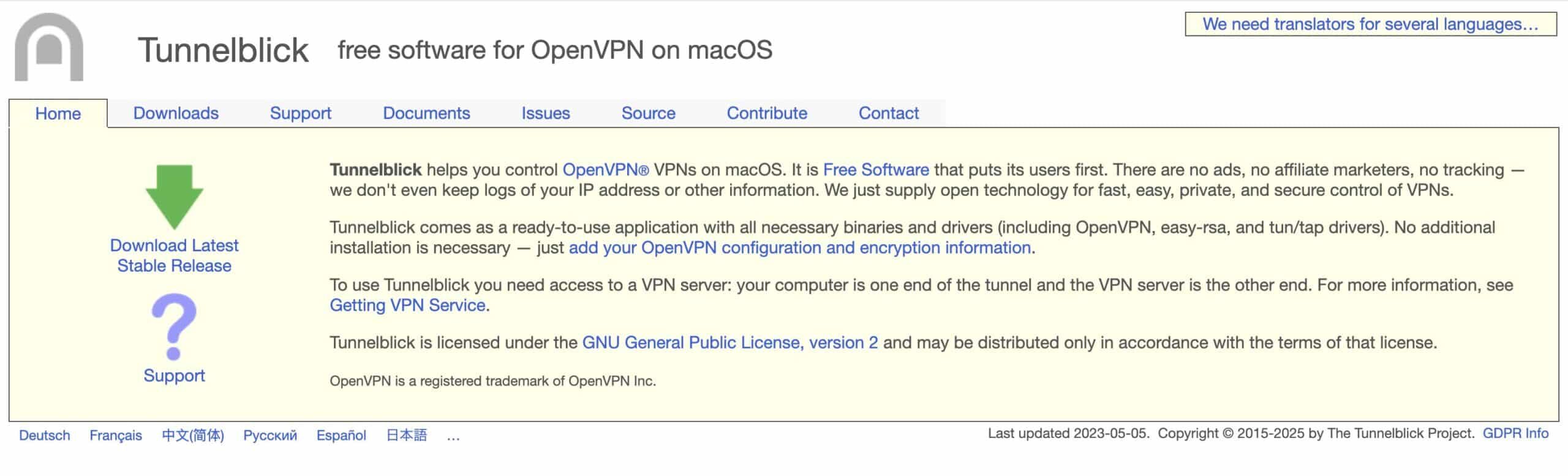Click the Tunnelblick tunnel logo icon
Screen dimensions: 1568x476
point(49,47)
